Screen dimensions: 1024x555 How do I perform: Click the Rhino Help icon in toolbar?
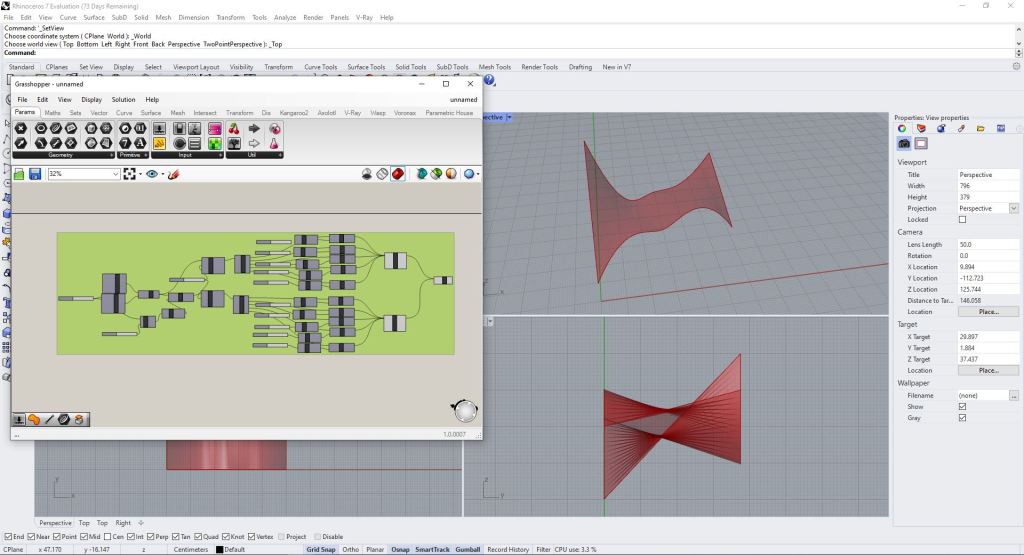(x=488, y=80)
